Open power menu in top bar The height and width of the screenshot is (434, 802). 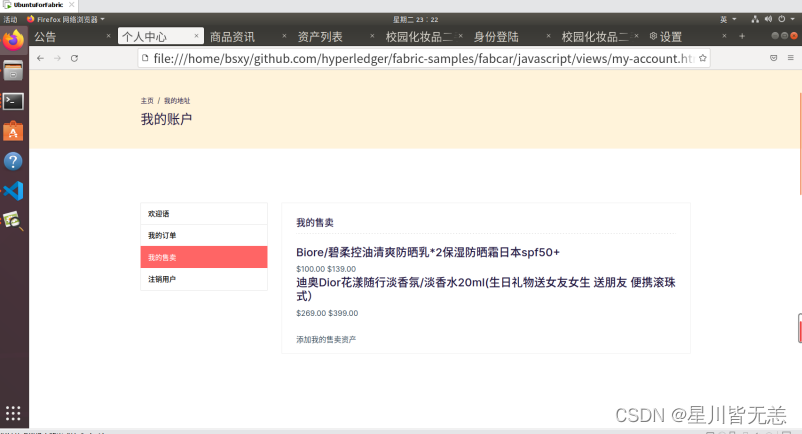[782, 19]
